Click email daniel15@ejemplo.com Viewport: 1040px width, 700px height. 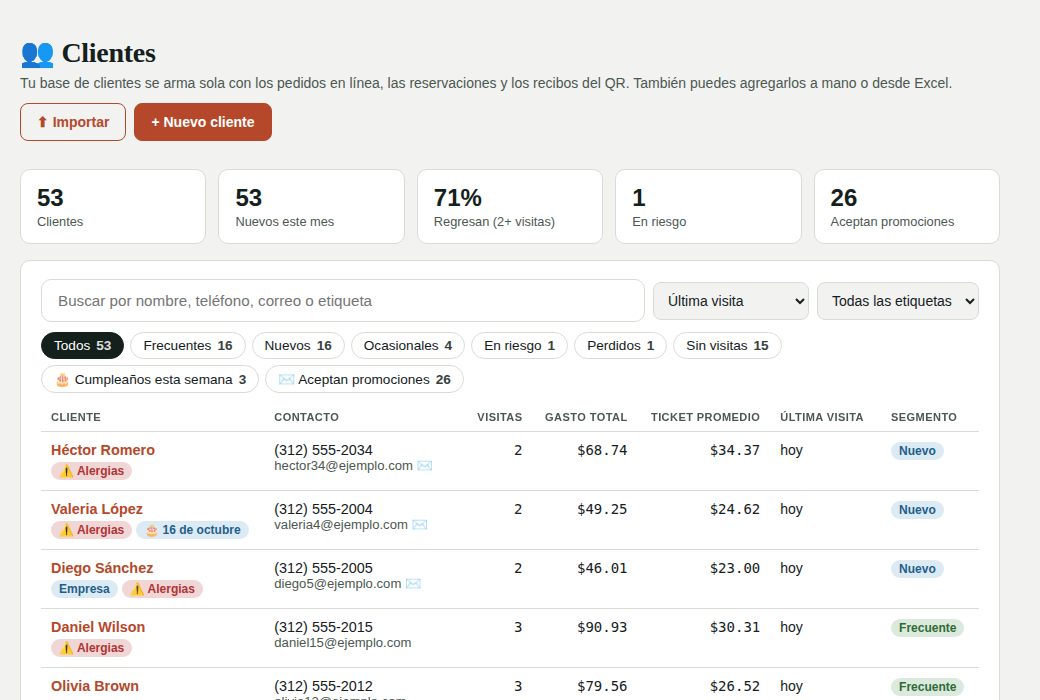pos(342,643)
